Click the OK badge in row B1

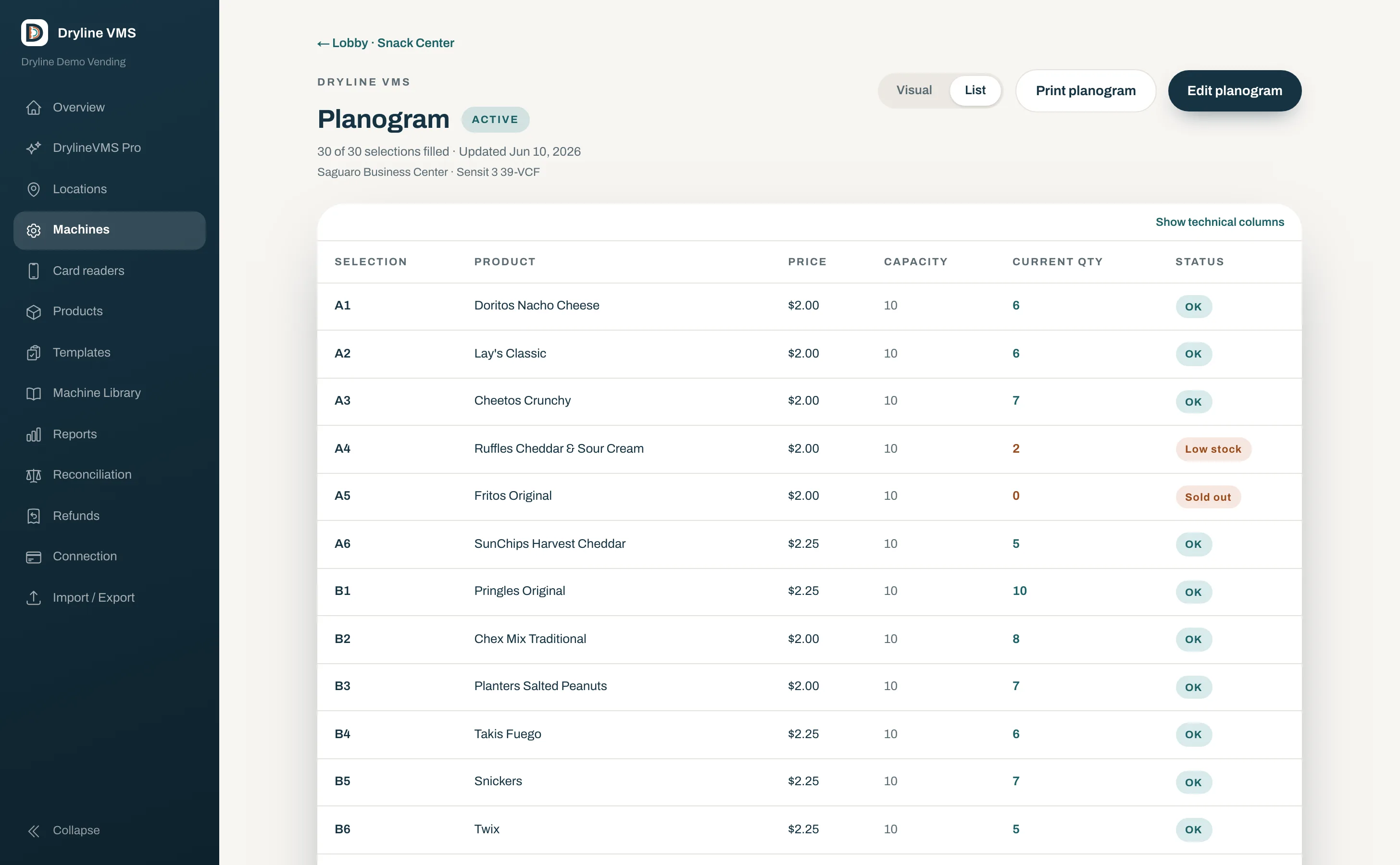click(x=1193, y=593)
